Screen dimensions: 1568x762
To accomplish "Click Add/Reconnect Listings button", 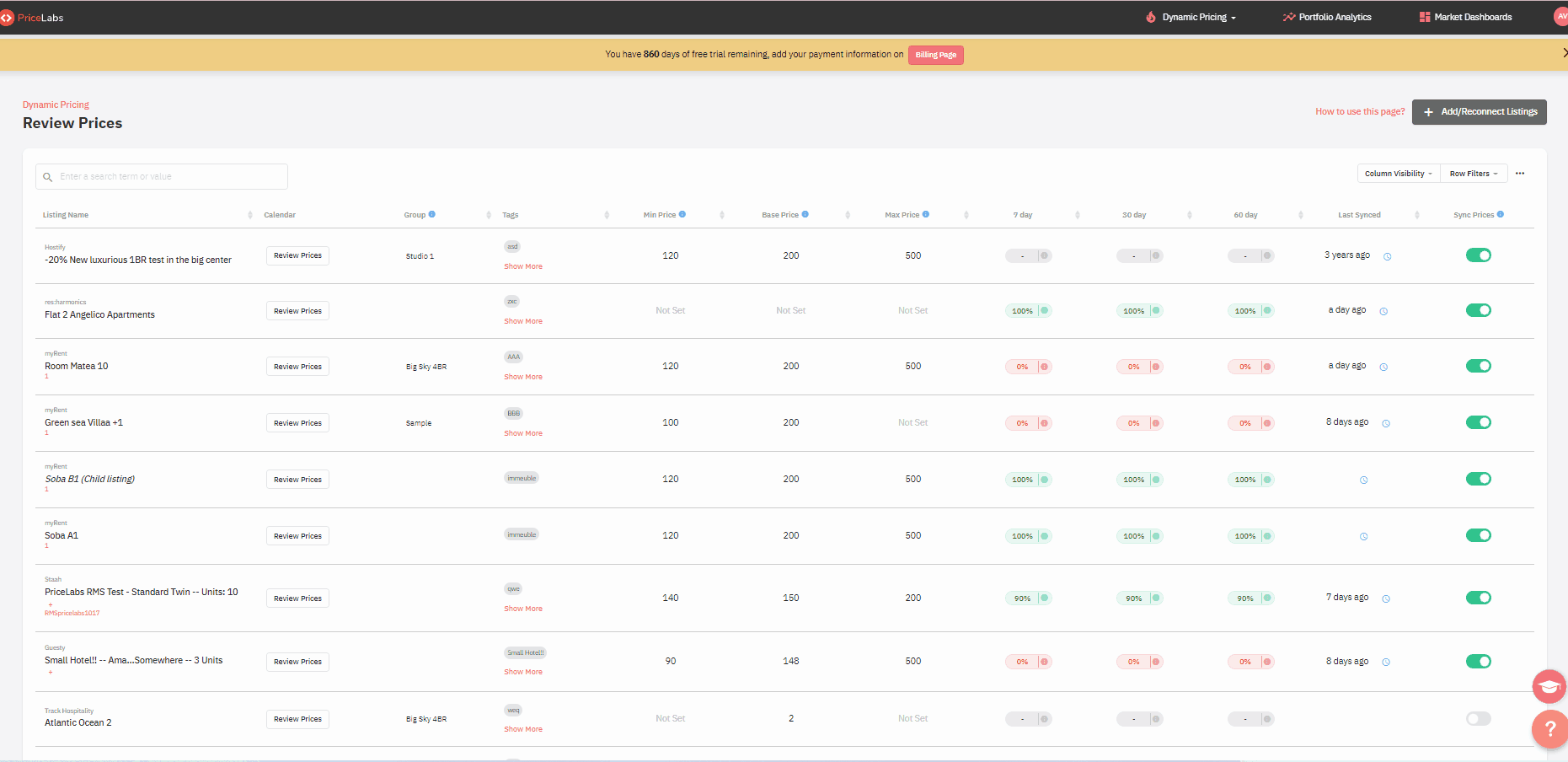I will point(1480,111).
